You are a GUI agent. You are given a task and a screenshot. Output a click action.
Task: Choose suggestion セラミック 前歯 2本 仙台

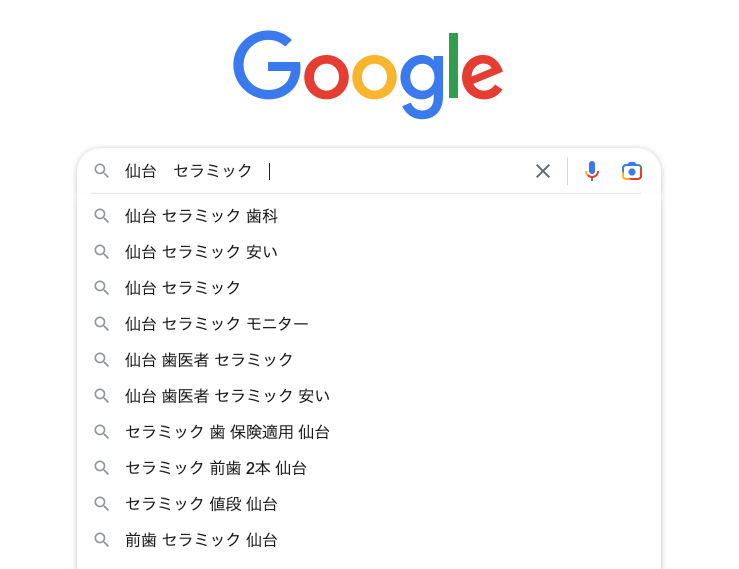click(369, 468)
